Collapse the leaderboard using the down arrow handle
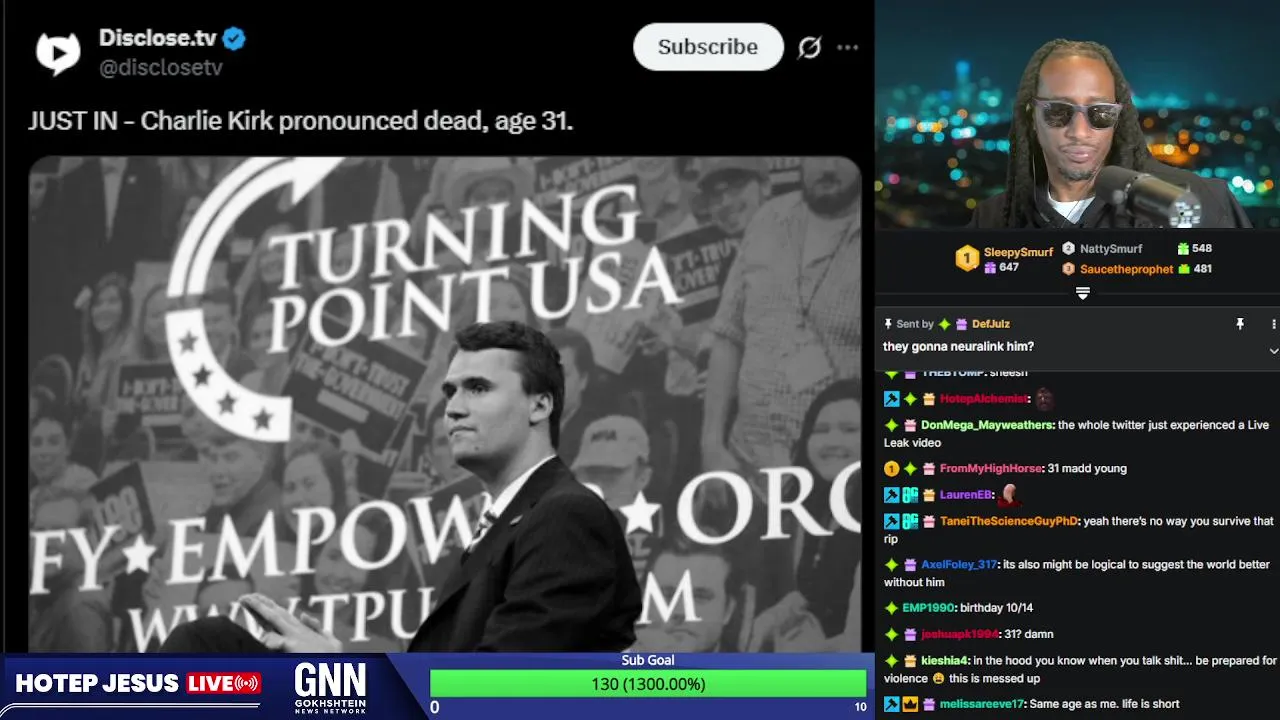This screenshot has width=1280, height=720. click(x=1082, y=293)
